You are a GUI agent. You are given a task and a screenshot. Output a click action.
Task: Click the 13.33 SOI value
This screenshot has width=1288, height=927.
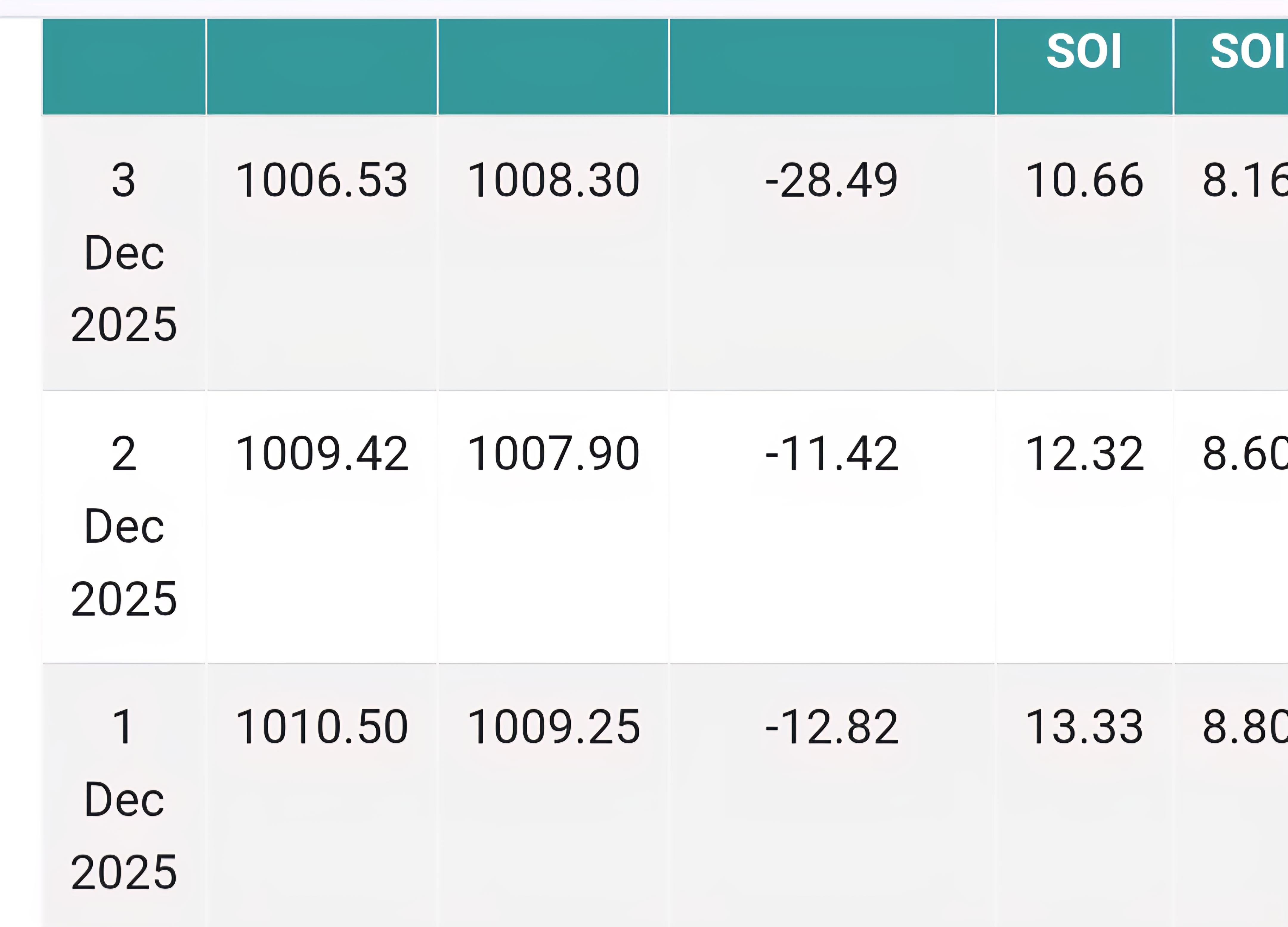tap(1083, 727)
